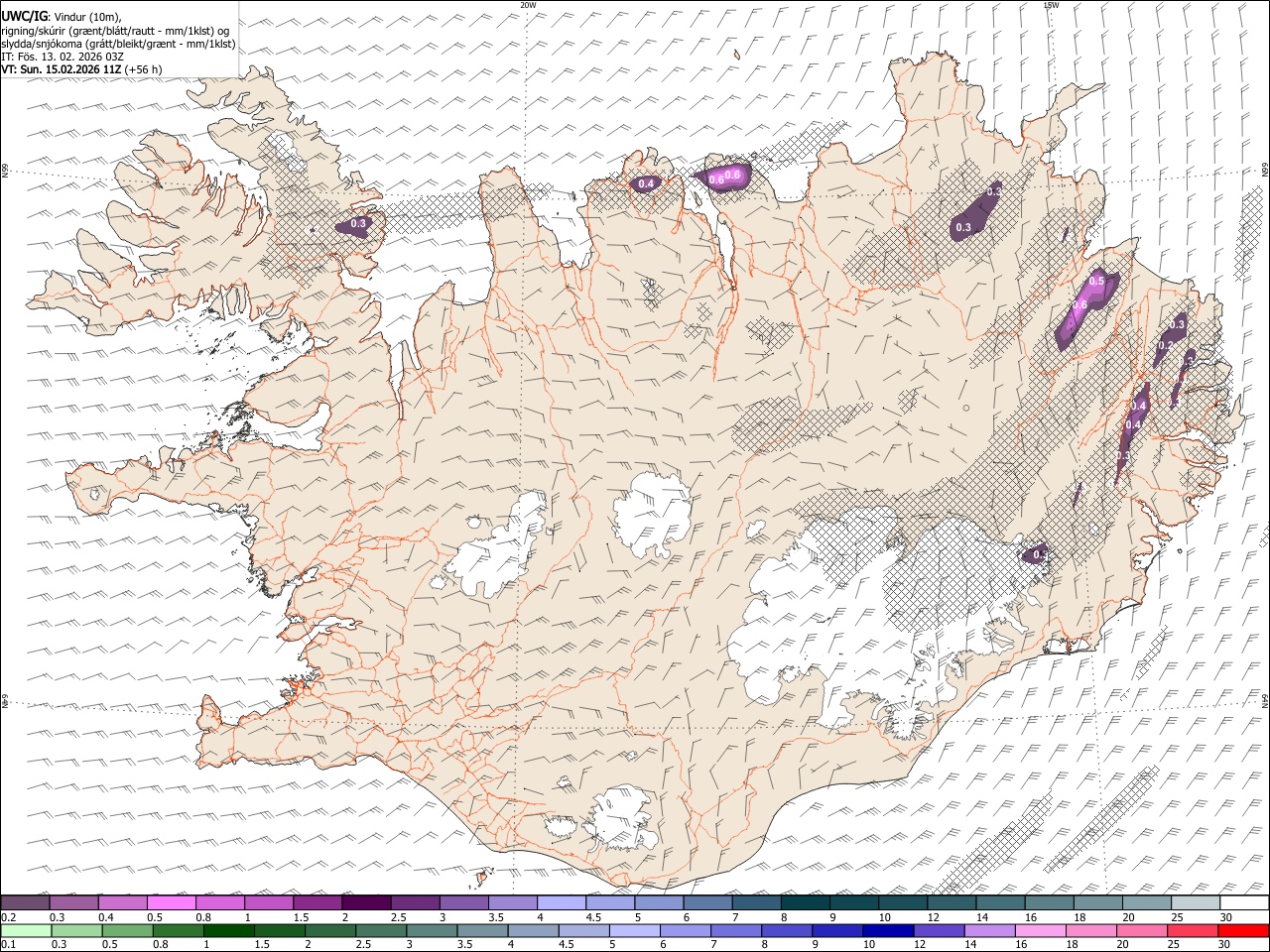Click the '(+56 h)' forecast offset text
The height and width of the screenshot is (952, 1270).
point(144,69)
